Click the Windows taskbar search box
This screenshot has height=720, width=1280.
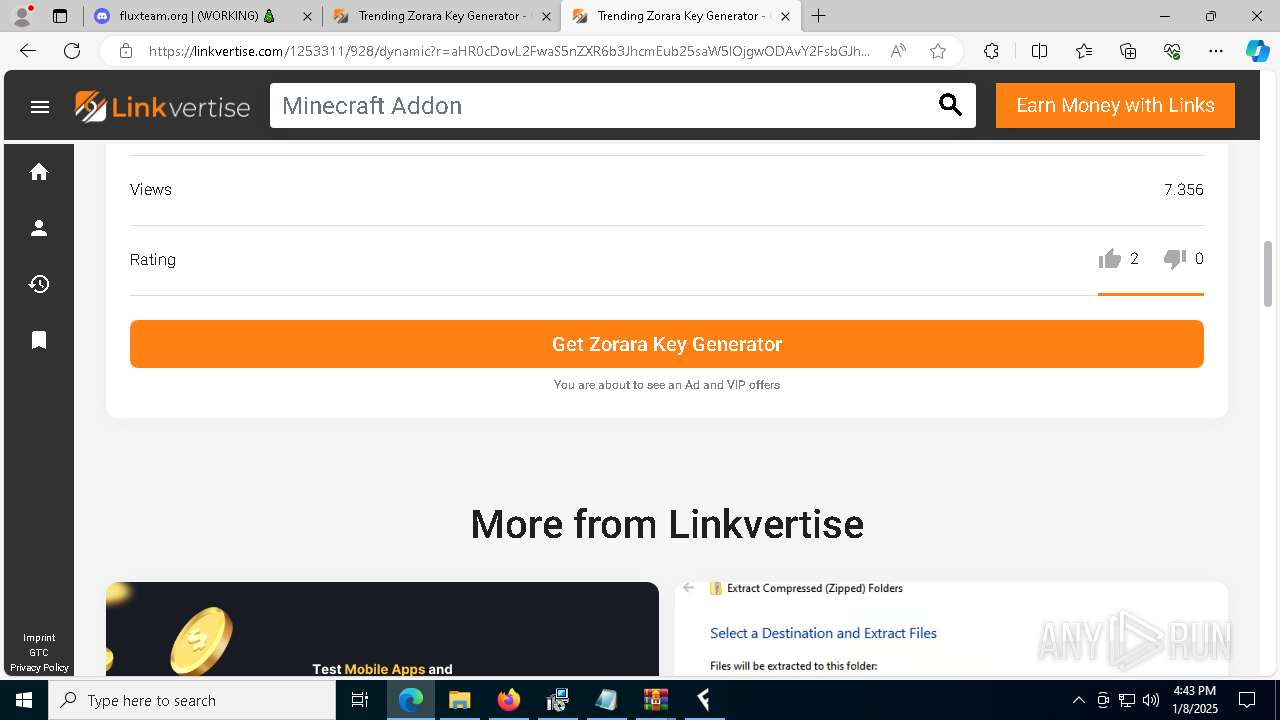tap(192, 700)
